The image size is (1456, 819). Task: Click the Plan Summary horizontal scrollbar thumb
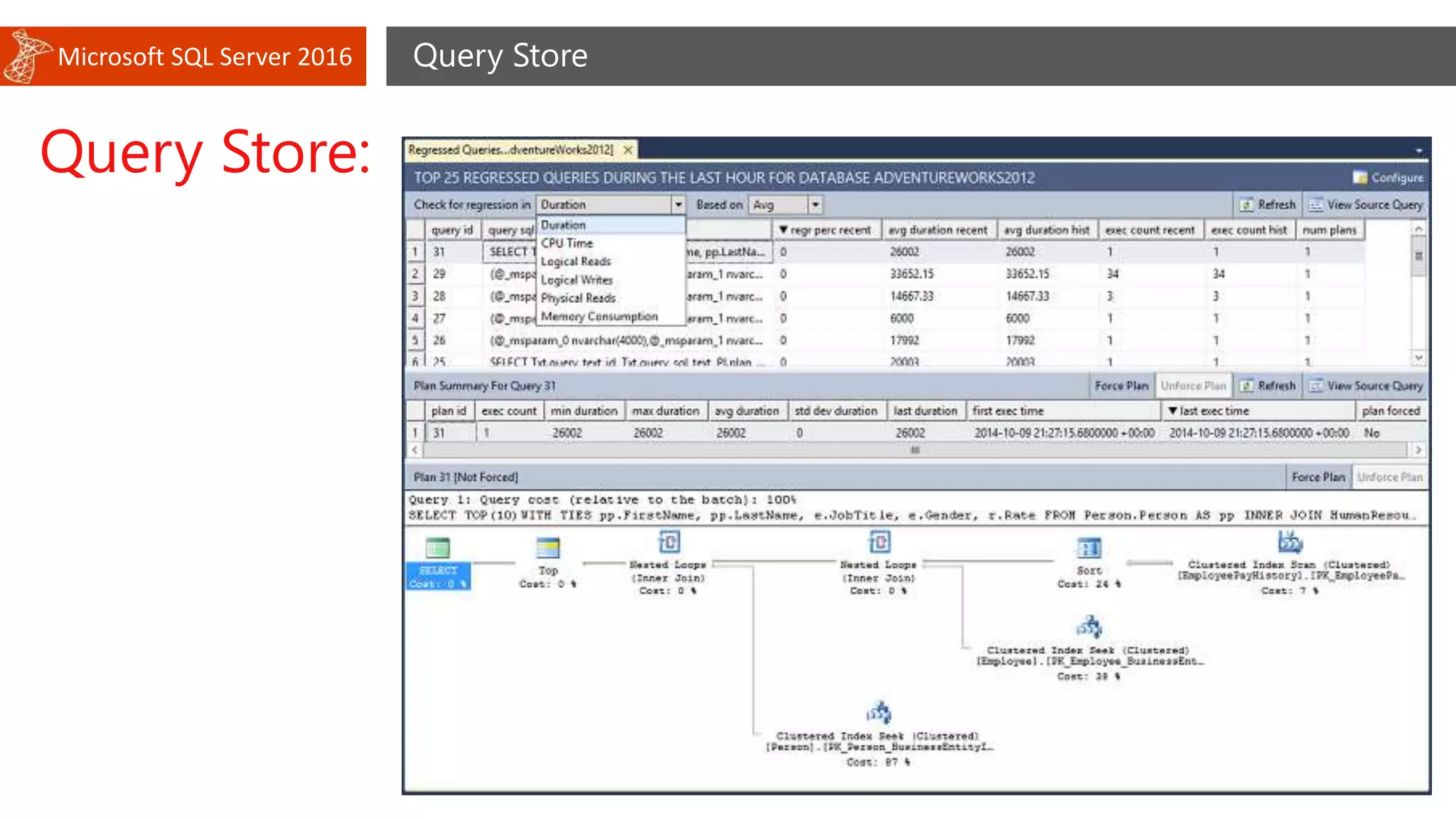916,450
